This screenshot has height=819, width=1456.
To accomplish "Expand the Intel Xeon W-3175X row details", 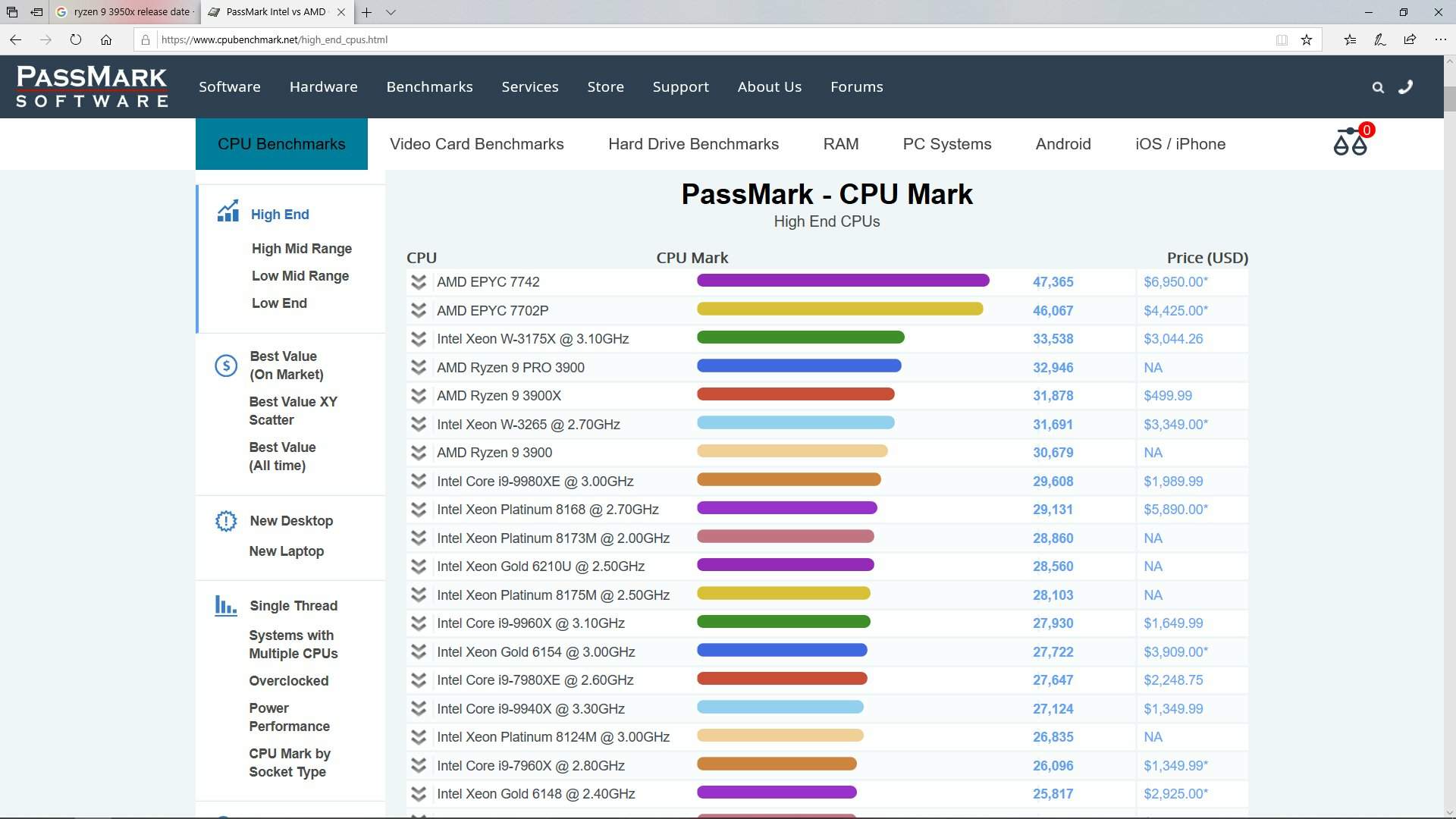I will tap(418, 339).
